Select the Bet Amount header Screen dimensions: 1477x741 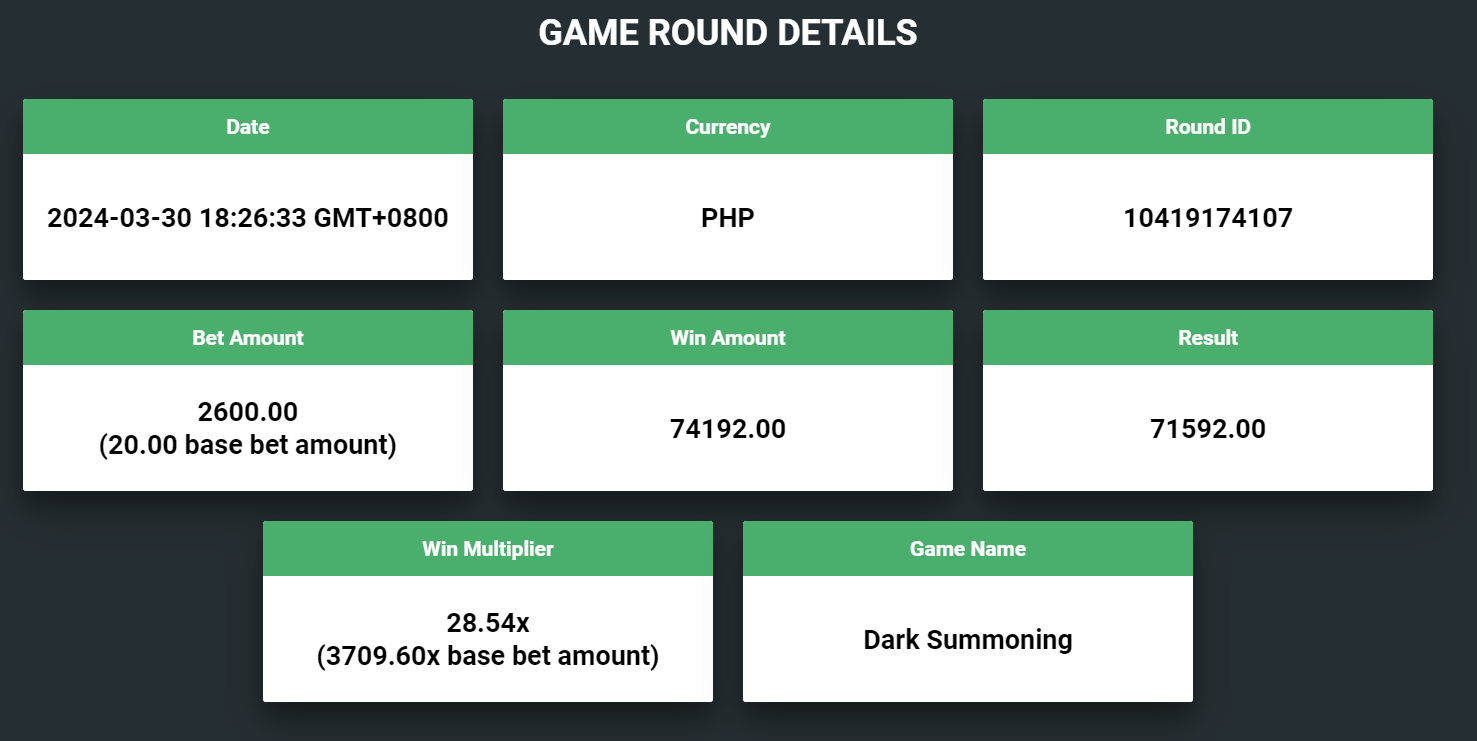click(x=248, y=338)
